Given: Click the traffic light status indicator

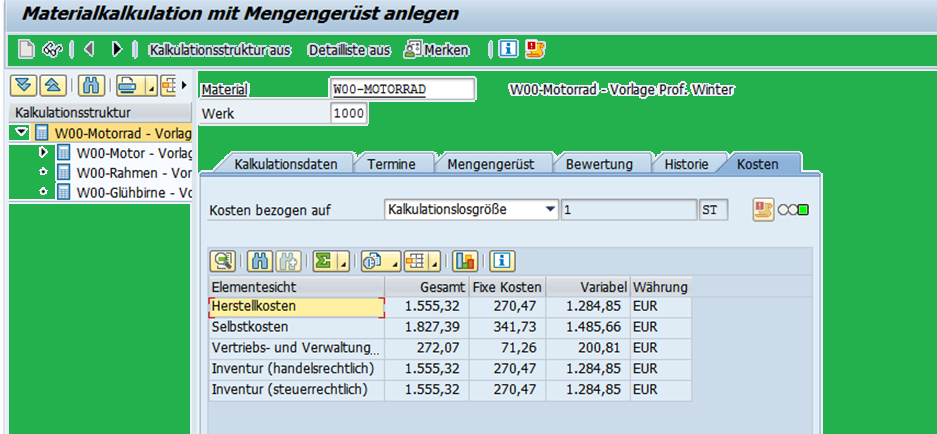Looking at the screenshot, I should click(793, 210).
